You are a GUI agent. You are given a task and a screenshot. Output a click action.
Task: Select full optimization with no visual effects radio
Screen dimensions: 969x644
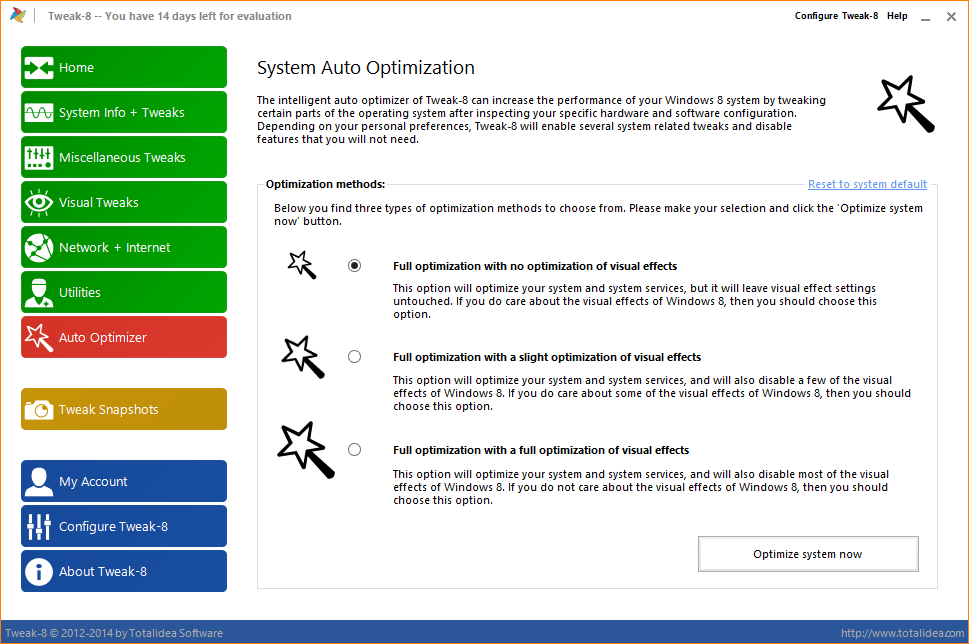[354, 266]
